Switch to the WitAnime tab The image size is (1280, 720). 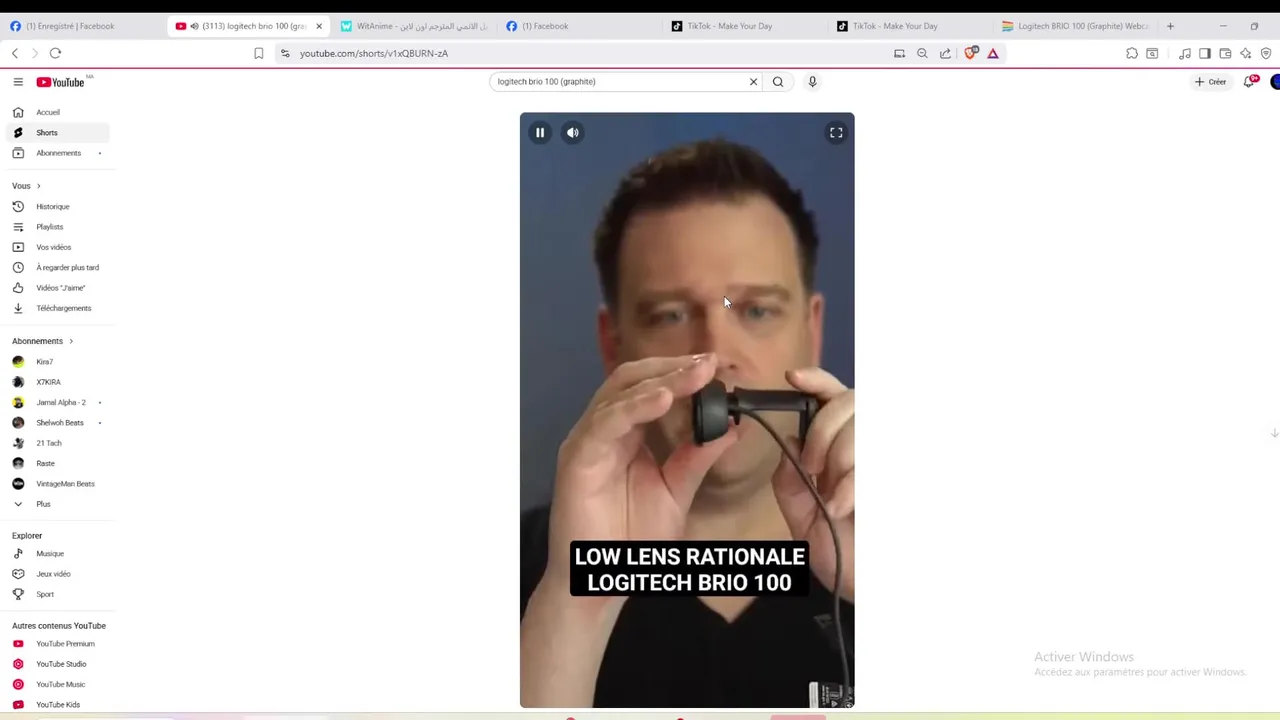coord(414,26)
